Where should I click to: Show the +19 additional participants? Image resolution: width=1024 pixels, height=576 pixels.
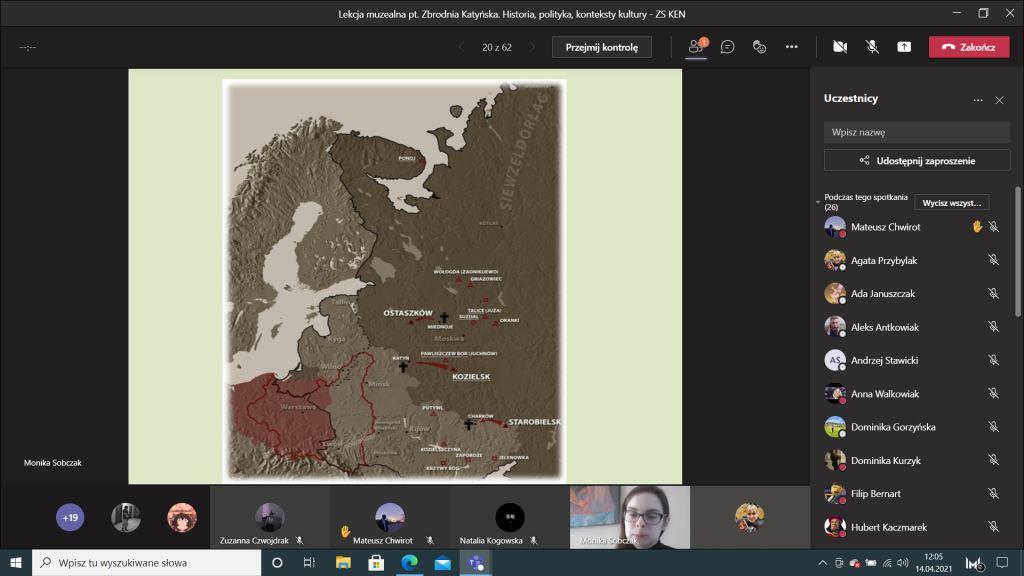pyautogui.click(x=70, y=518)
